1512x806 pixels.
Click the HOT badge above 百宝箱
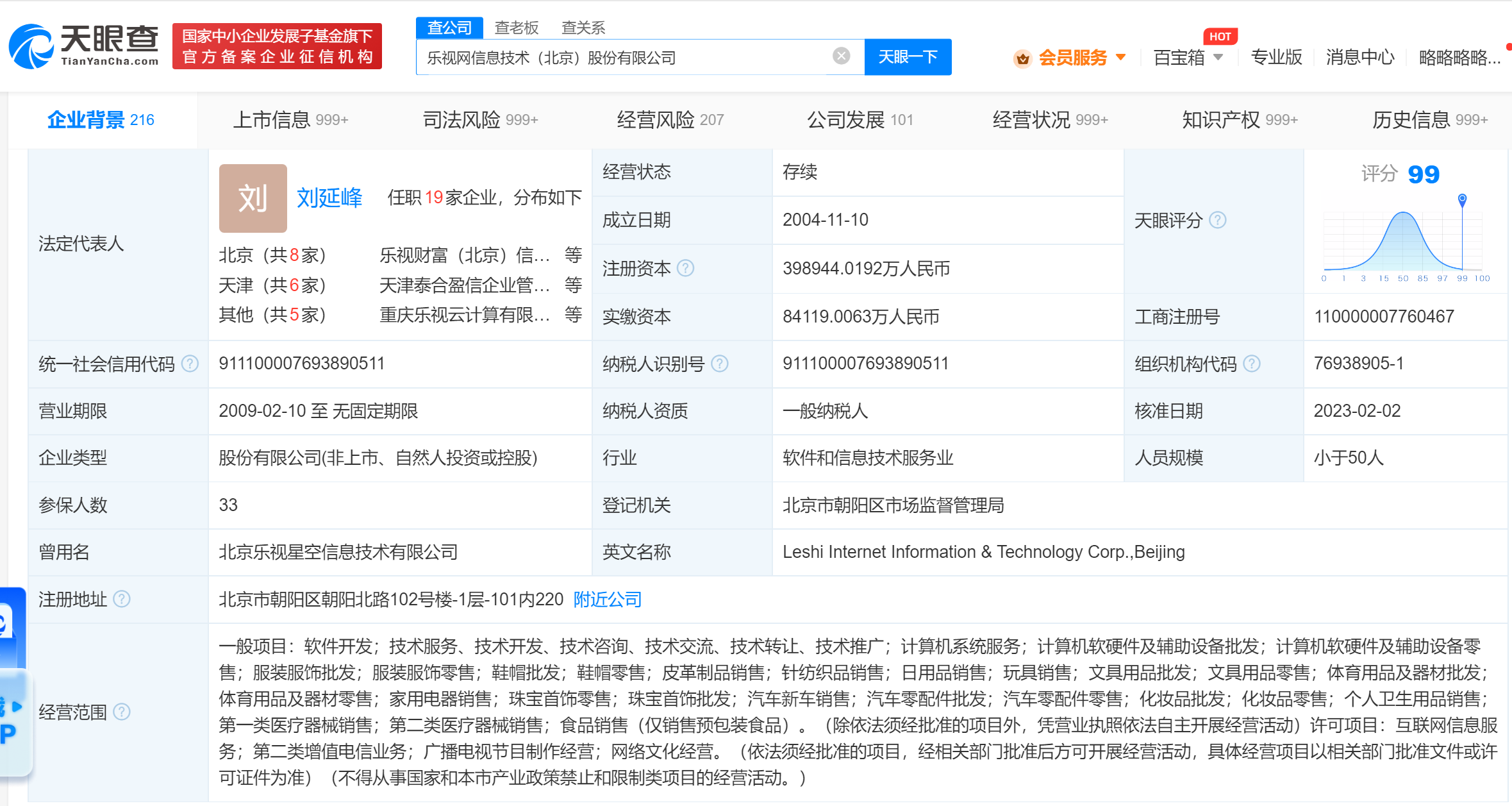(x=1220, y=37)
